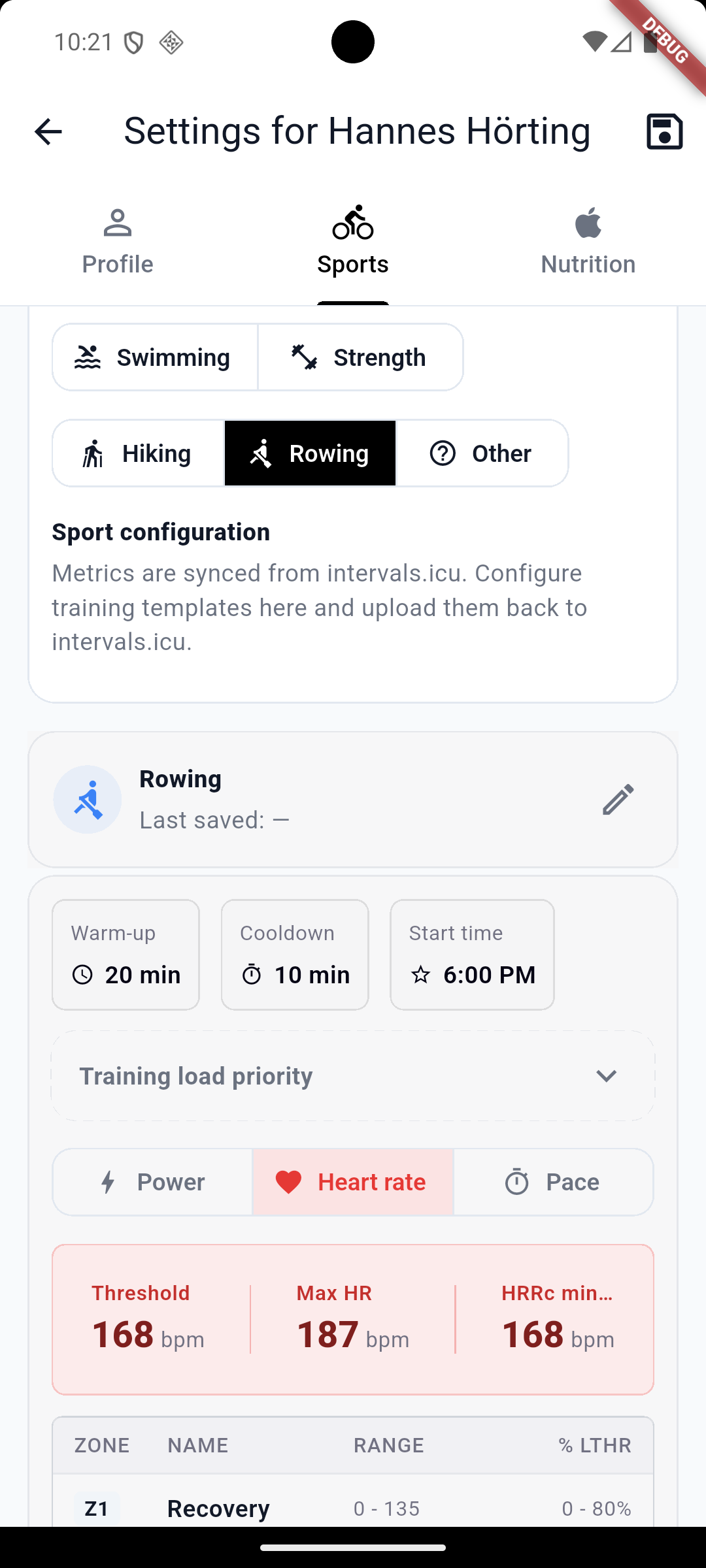Open the Start time 6:00 PM picker
The width and height of the screenshot is (706, 1568).
(x=472, y=955)
